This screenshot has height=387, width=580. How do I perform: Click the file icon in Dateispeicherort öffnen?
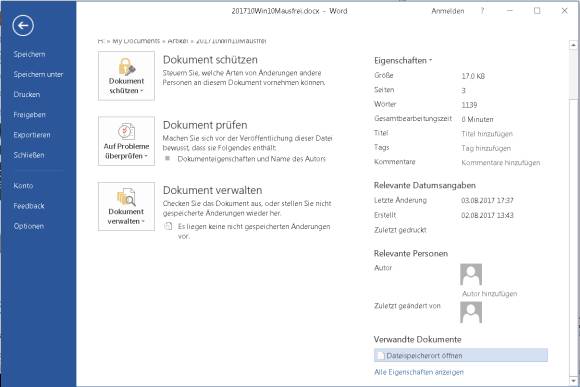(x=380, y=356)
